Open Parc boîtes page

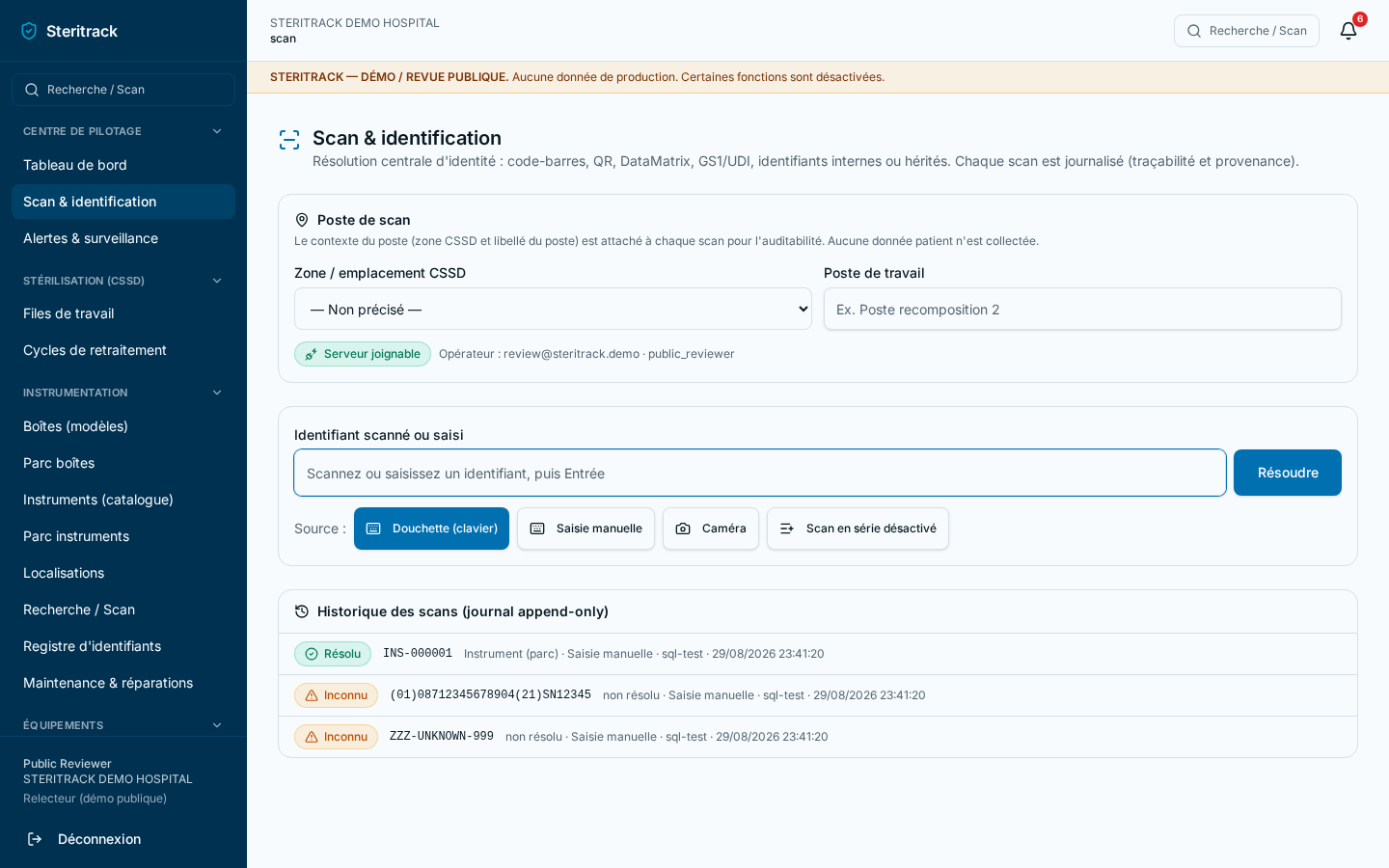123,463
